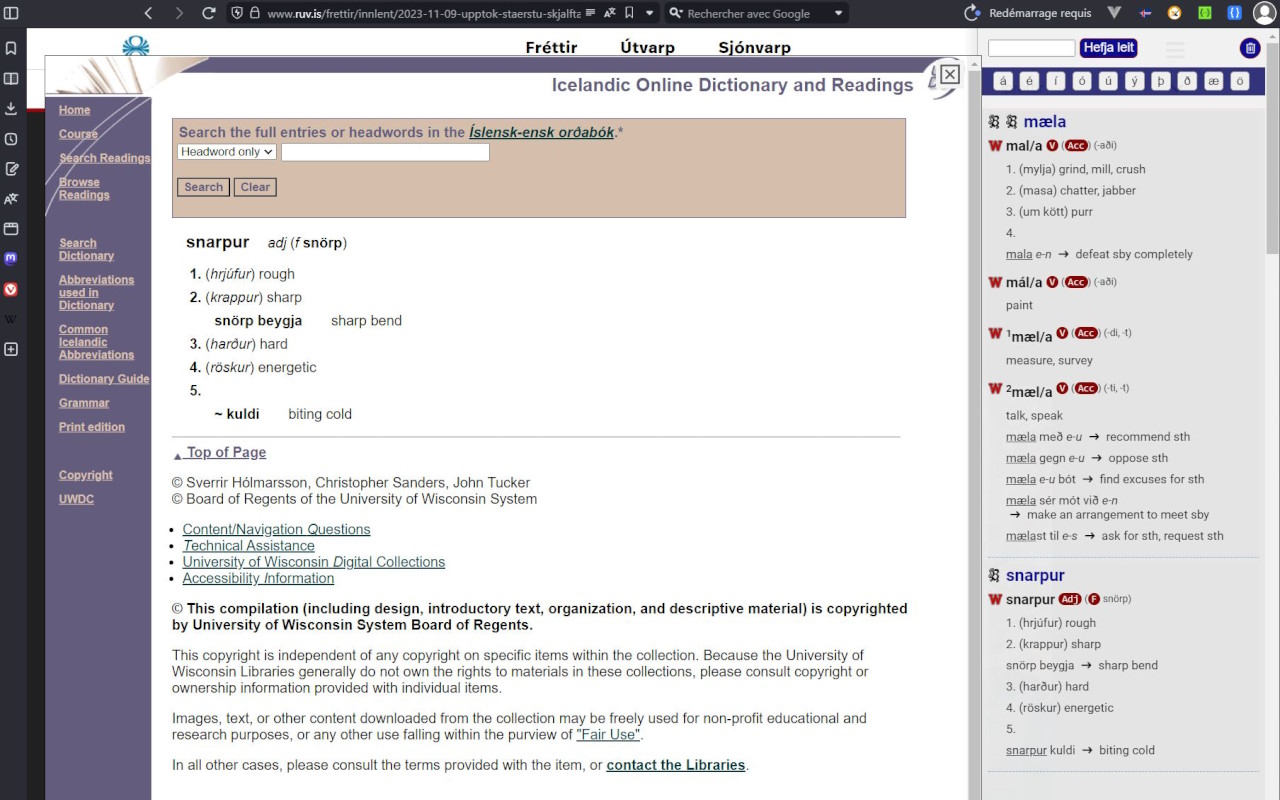Click the curly braces extension icon
The image size is (1280, 800).
1235,13
